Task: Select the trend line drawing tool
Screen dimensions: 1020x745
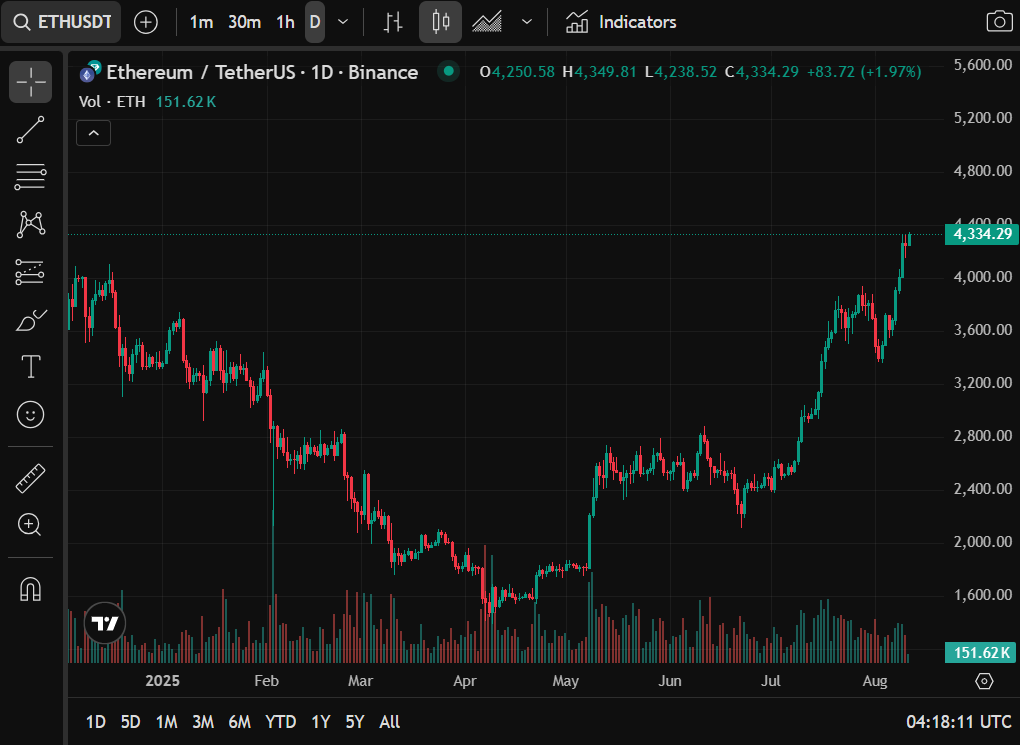Action: pos(31,130)
